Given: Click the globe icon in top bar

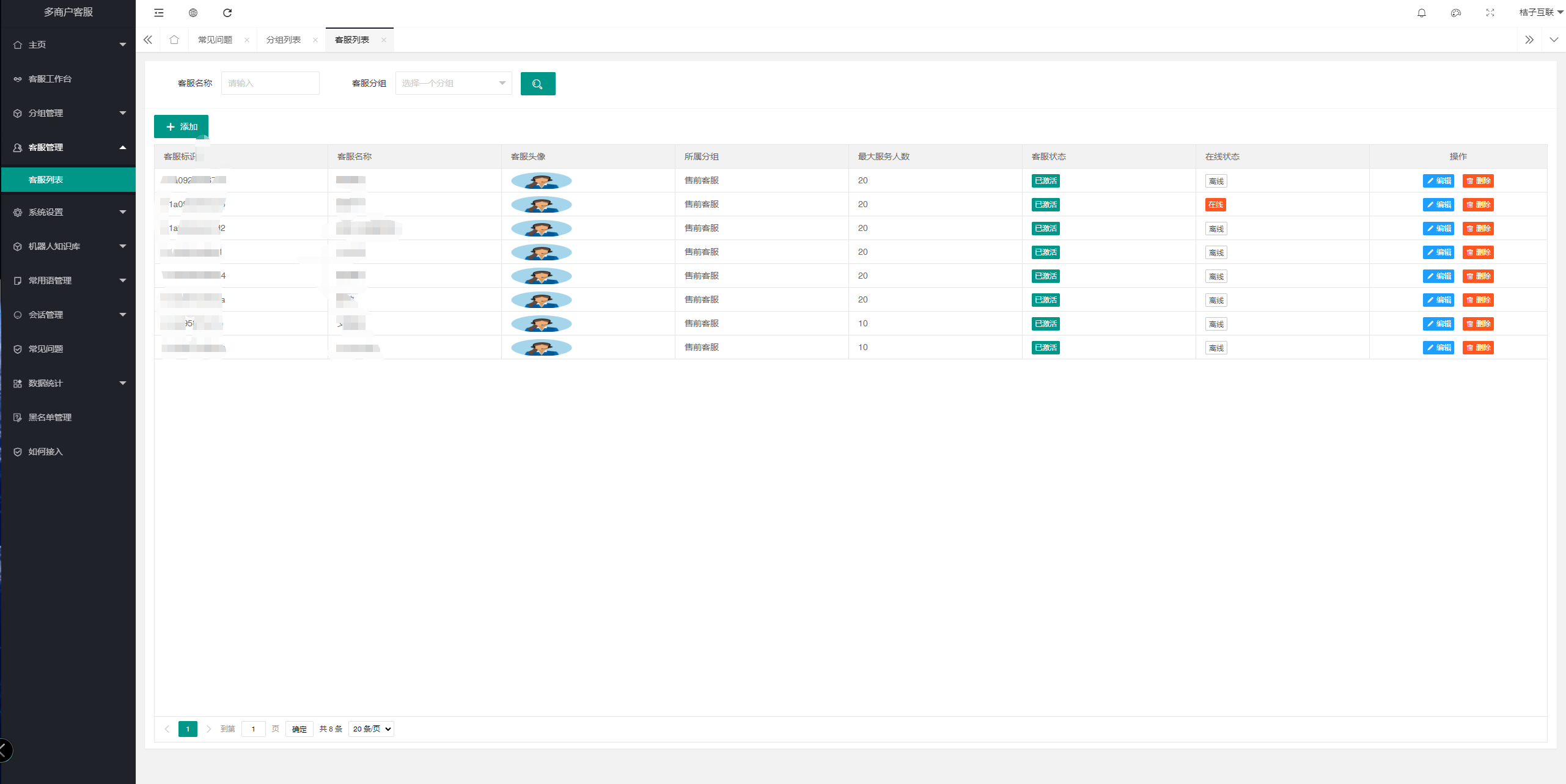Looking at the screenshot, I should tap(193, 13).
